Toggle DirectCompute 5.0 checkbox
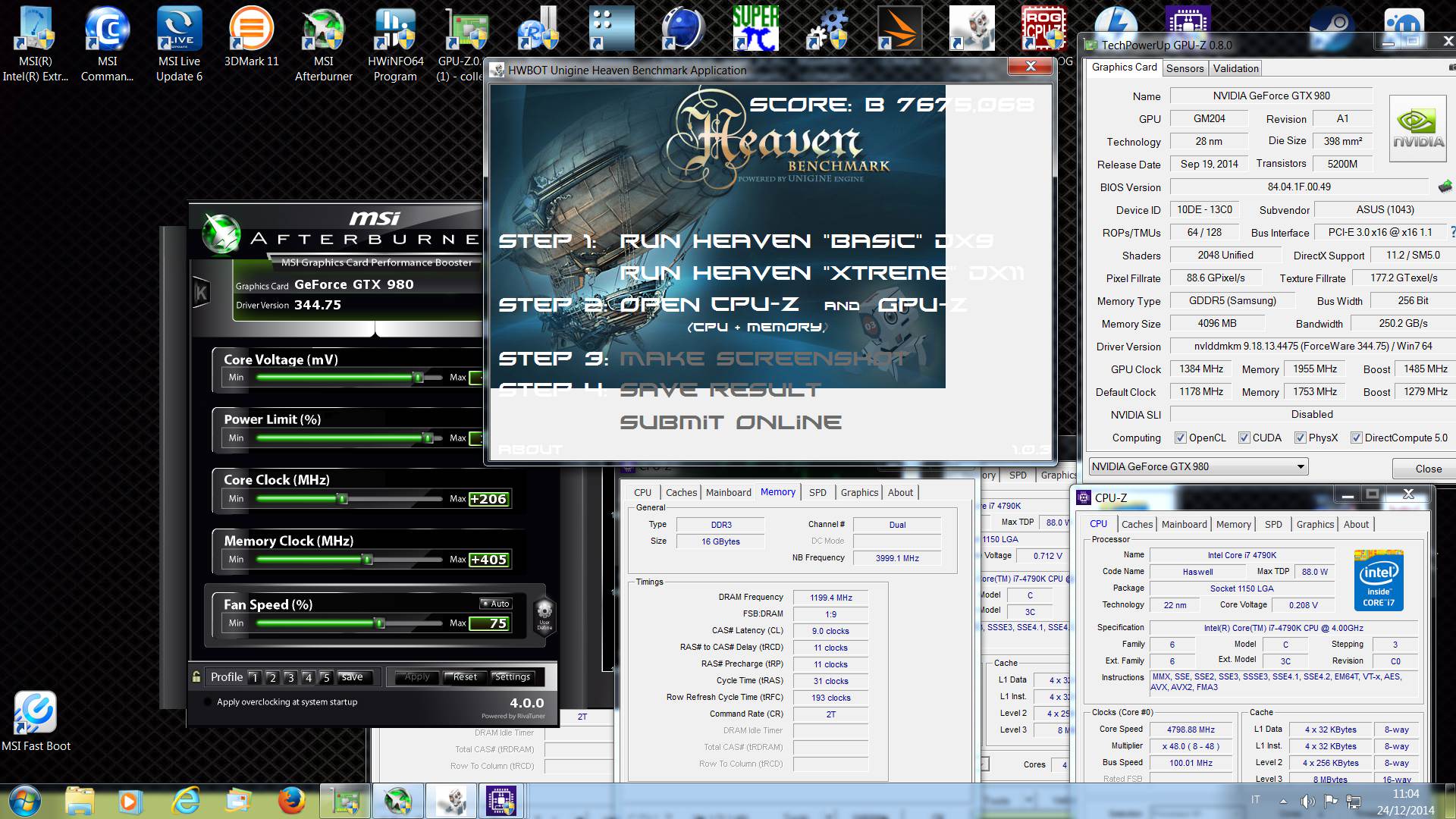 (1356, 438)
